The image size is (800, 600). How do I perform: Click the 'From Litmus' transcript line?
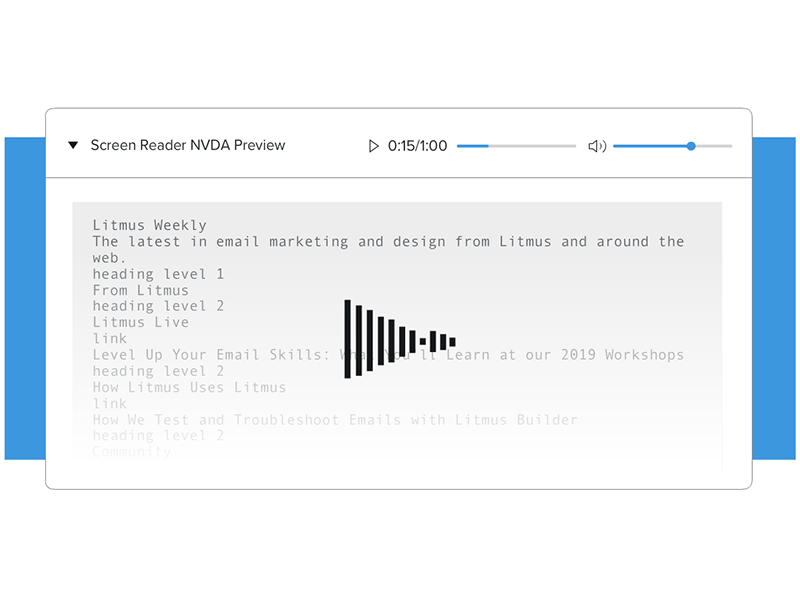pos(141,290)
